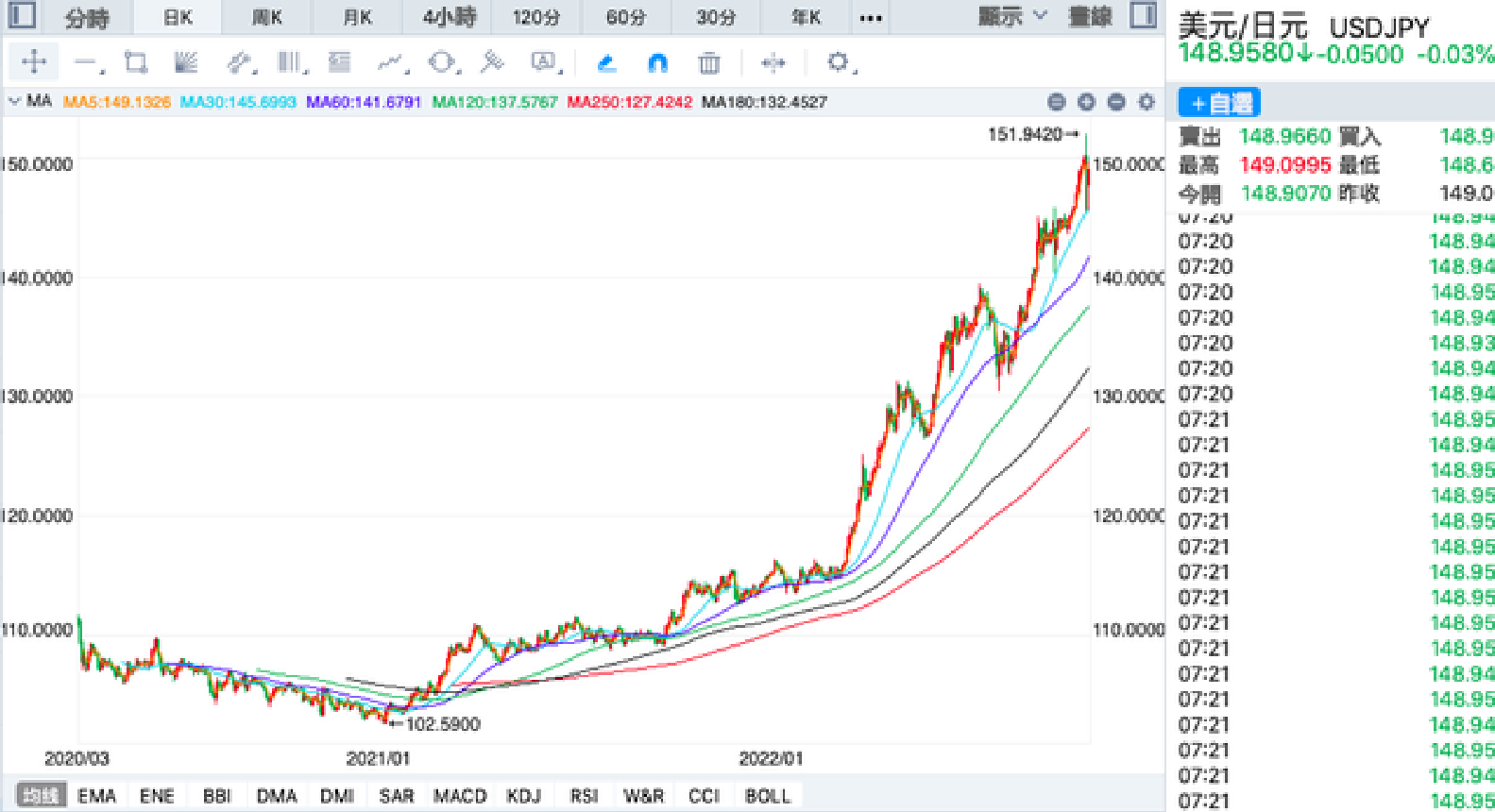1495x812 pixels.
Task: Select the crosshair cursor tool
Action: click(x=34, y=62)
